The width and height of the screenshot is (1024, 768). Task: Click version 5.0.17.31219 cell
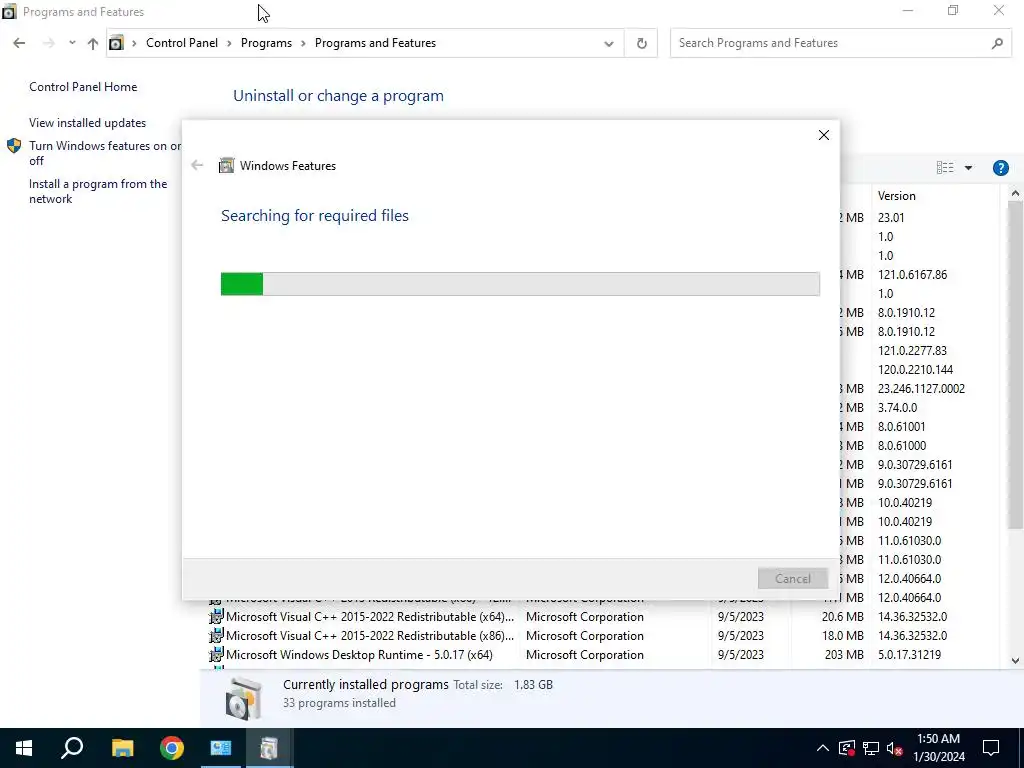(x=909, y=654)
